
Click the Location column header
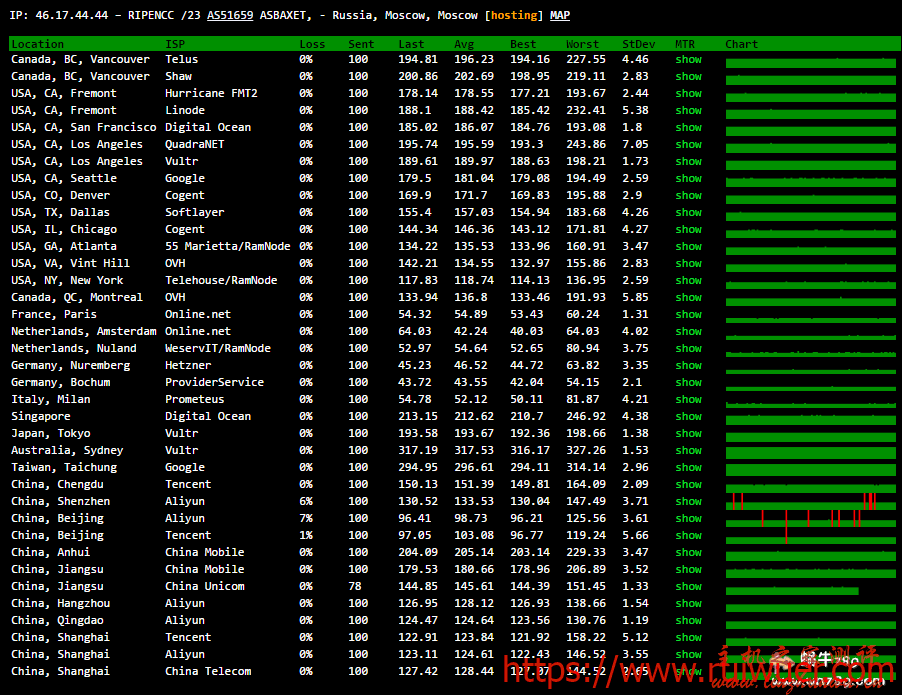tap(37, 44)
